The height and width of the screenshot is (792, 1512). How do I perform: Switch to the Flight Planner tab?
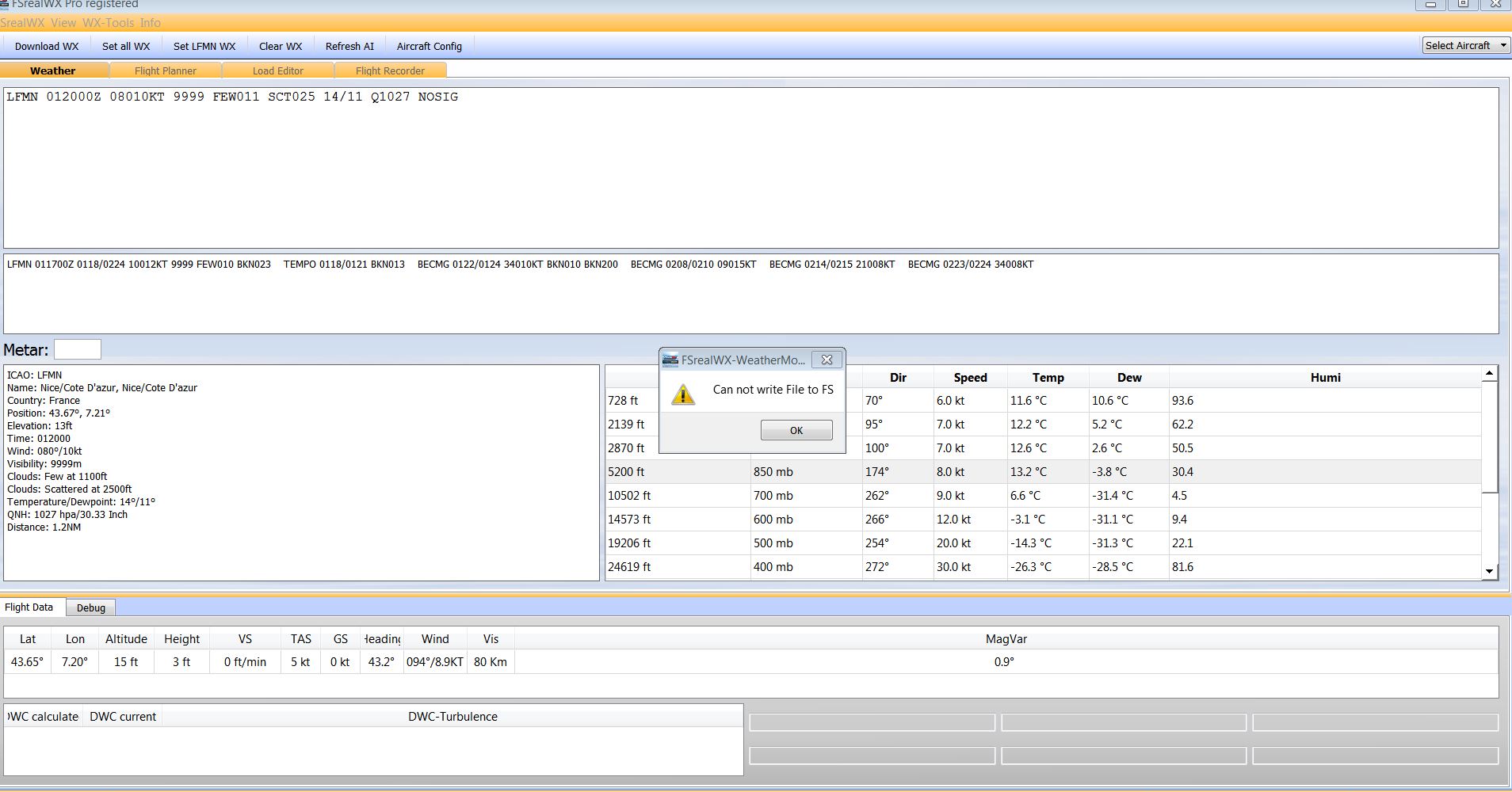pos(166,70)
